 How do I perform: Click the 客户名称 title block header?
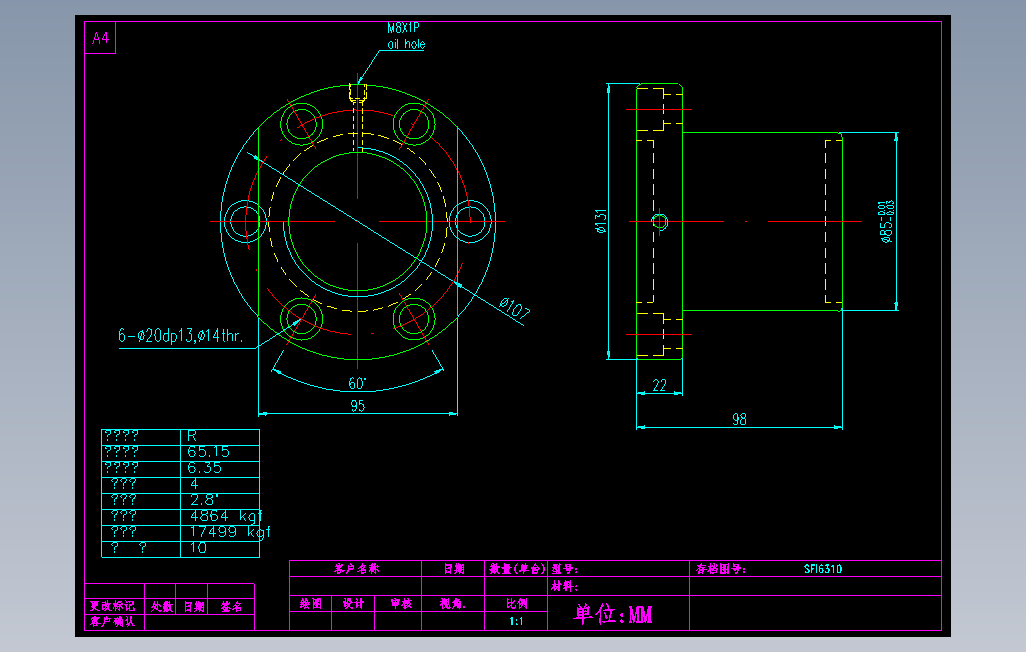tap(356, 568)
